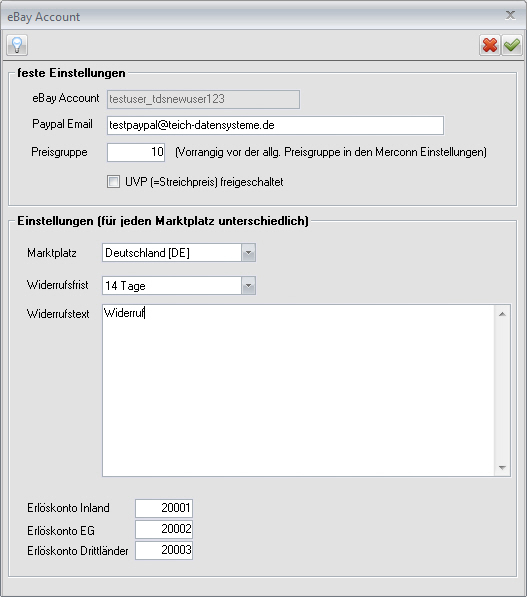Image resolution: width=527 pixels, height=597 pixels.
Task: Select the Preisgruppe value field
Action: click(x=136, y=152)
